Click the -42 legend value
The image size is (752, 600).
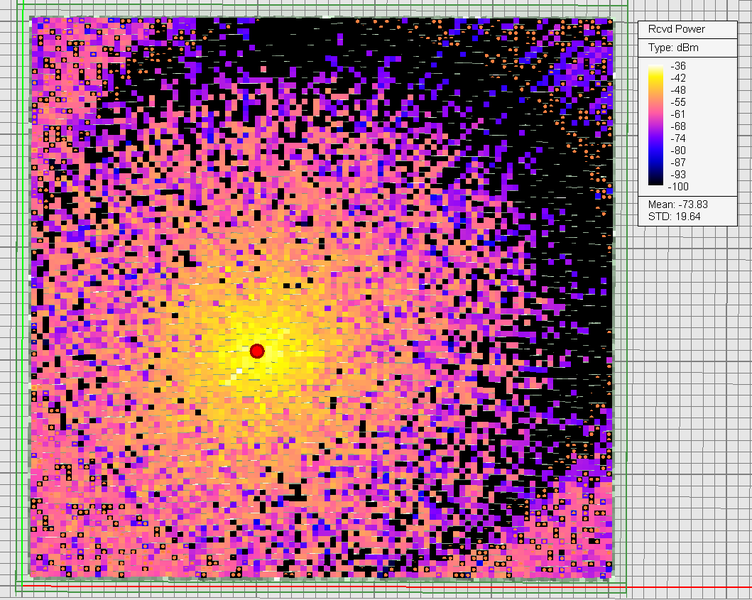coord(678,78)
